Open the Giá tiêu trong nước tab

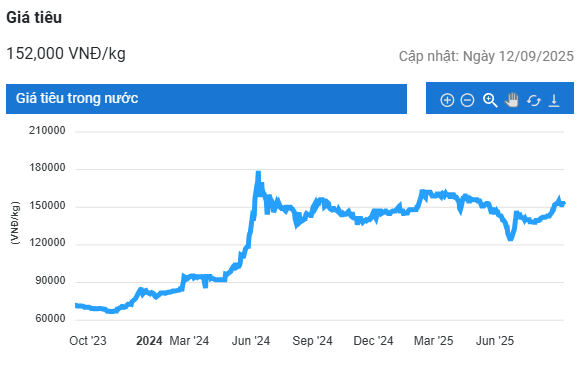pyautogui.click(x=206, y=98)
